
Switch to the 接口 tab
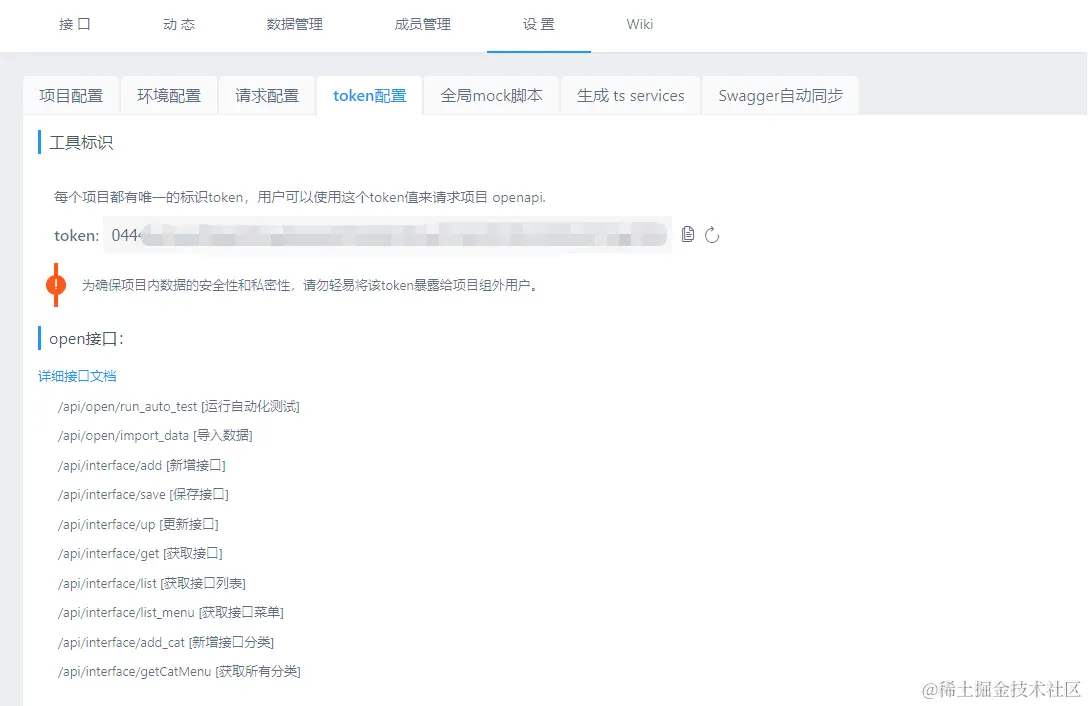coord(74,25)
